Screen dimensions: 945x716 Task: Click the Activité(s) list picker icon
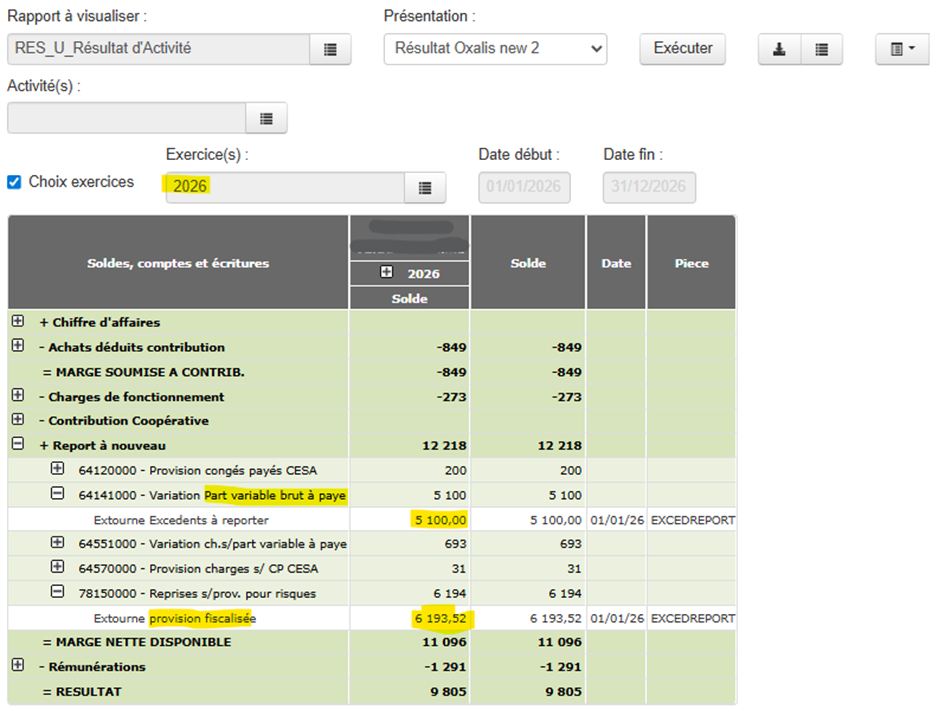click(x=266, y=118)
